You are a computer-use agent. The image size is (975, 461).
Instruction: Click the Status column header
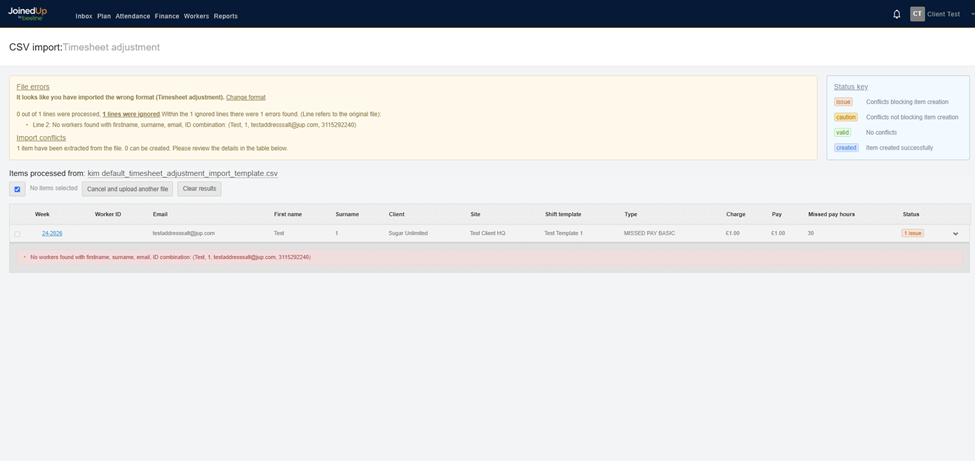(x=911, y=215)
